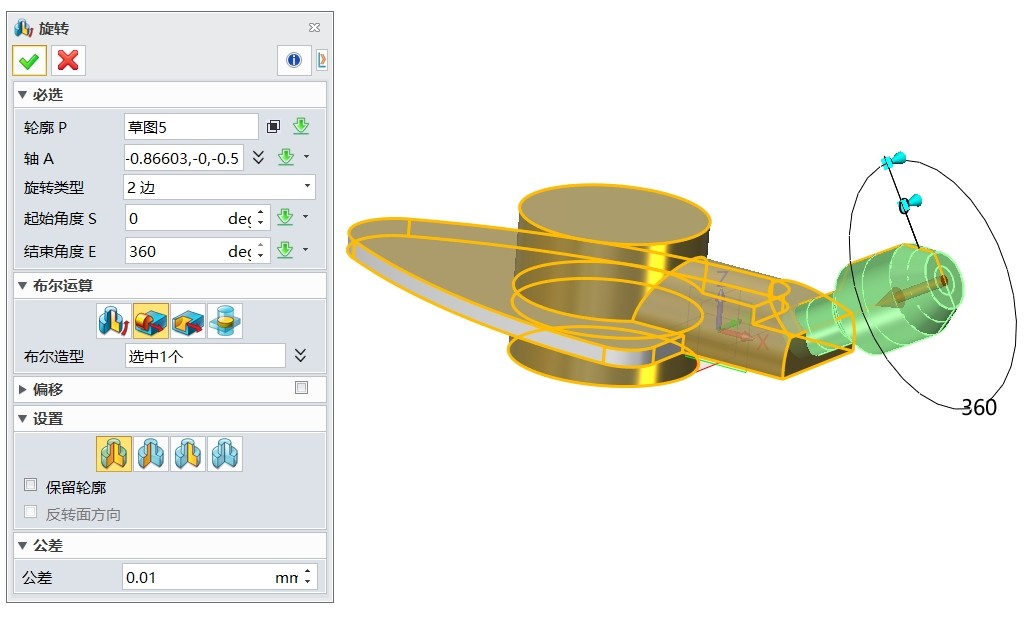Click green pick arrow for 轮廓 P
Viewport: 1028px width, 627px height.
tap(301, 126)
